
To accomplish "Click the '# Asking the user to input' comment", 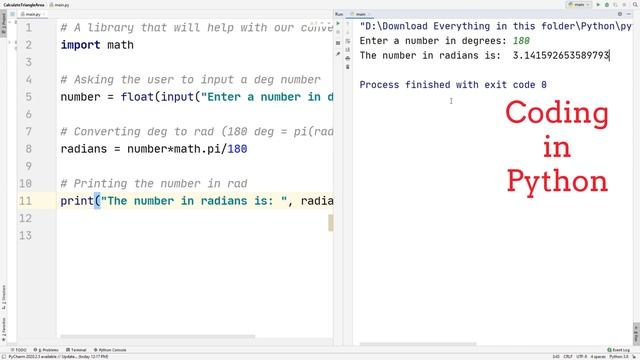I will click(x=191, y=80).
